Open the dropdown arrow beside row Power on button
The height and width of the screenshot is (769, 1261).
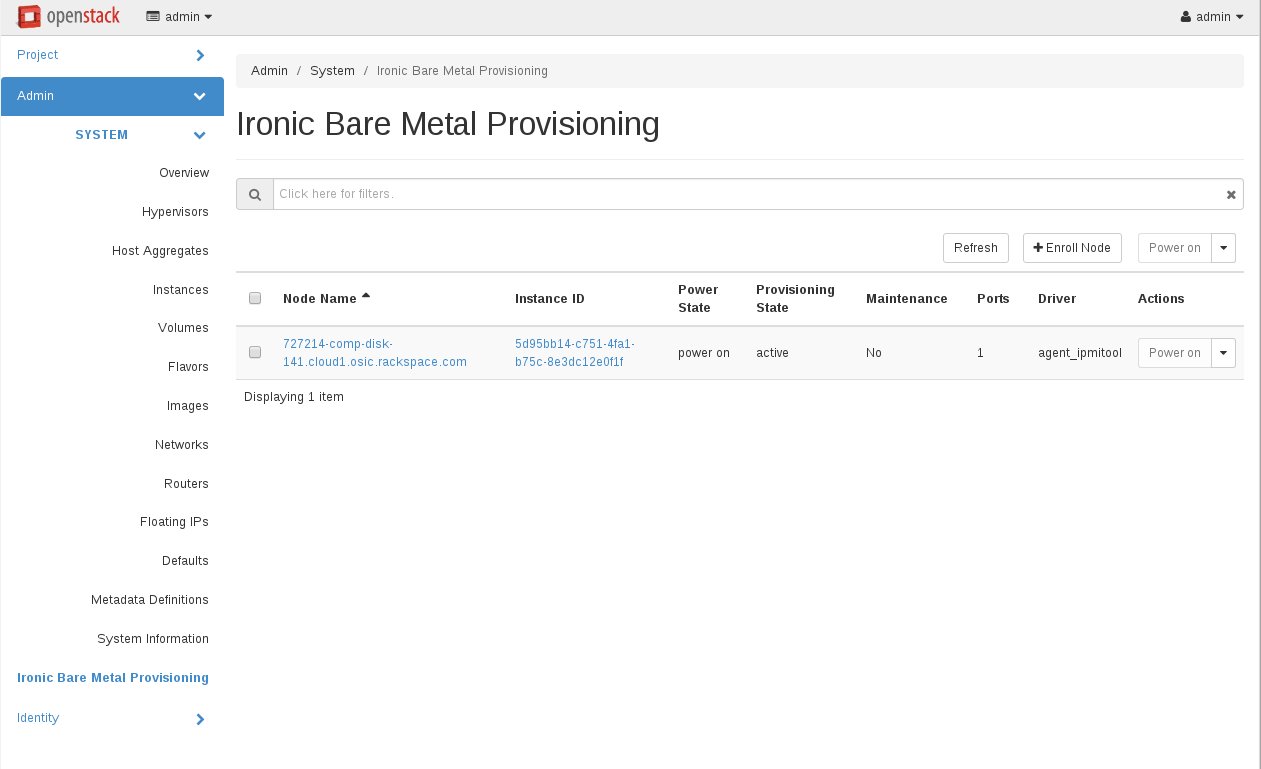coord(1223,352)
